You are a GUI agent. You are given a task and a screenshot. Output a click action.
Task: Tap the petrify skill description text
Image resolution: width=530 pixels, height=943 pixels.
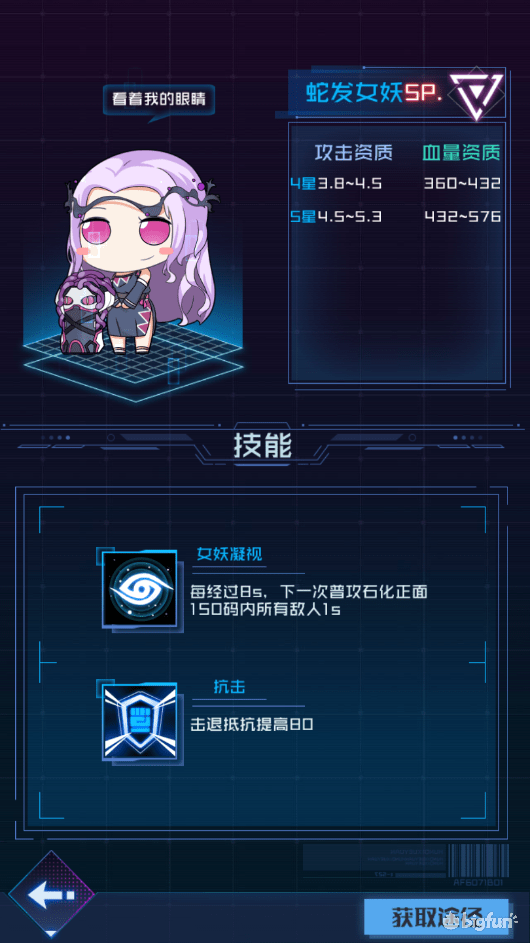pyautogui.click(x=309, y=600)
